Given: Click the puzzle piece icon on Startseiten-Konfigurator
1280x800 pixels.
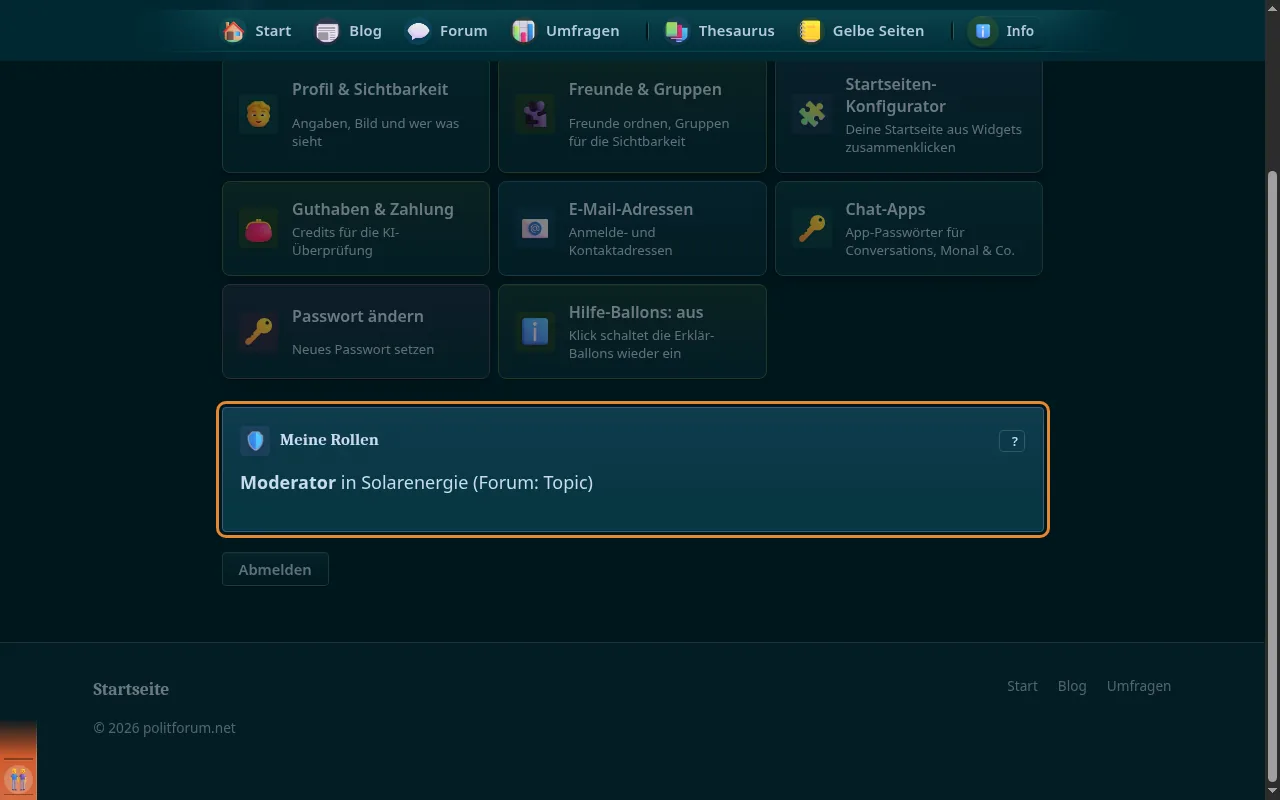Looking at the screenshot, I should coord(812,114).
